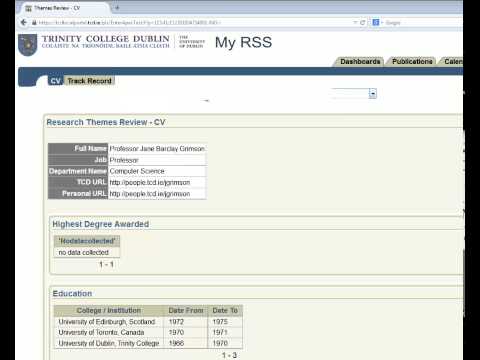Click the 1 - 1 pagination text
Screen dimensions: 480x360
[x=106, y=264]
